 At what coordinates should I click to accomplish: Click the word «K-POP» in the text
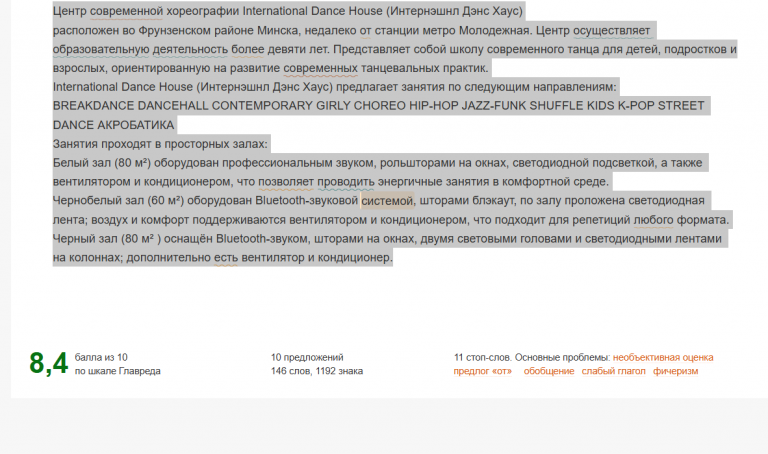click(636, 106)
